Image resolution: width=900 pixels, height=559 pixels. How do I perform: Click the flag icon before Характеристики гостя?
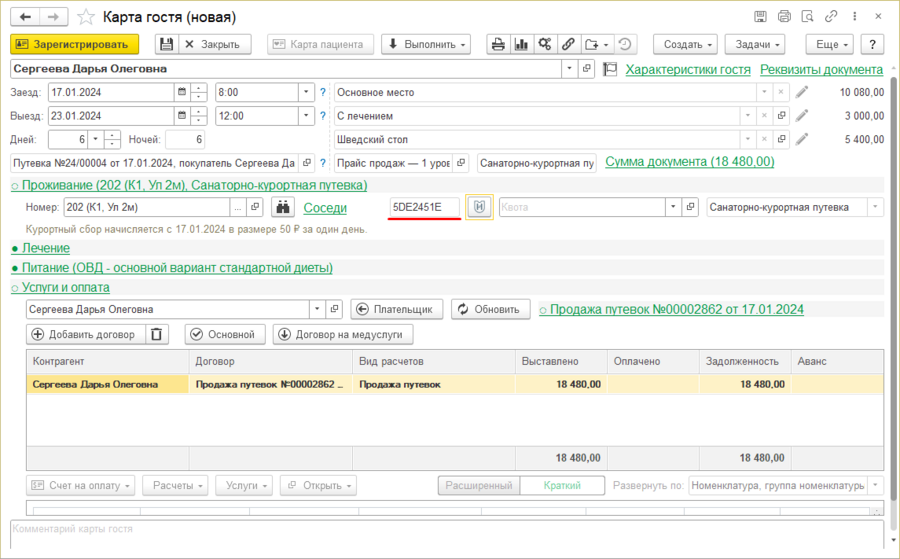click(x=610, y=69)
